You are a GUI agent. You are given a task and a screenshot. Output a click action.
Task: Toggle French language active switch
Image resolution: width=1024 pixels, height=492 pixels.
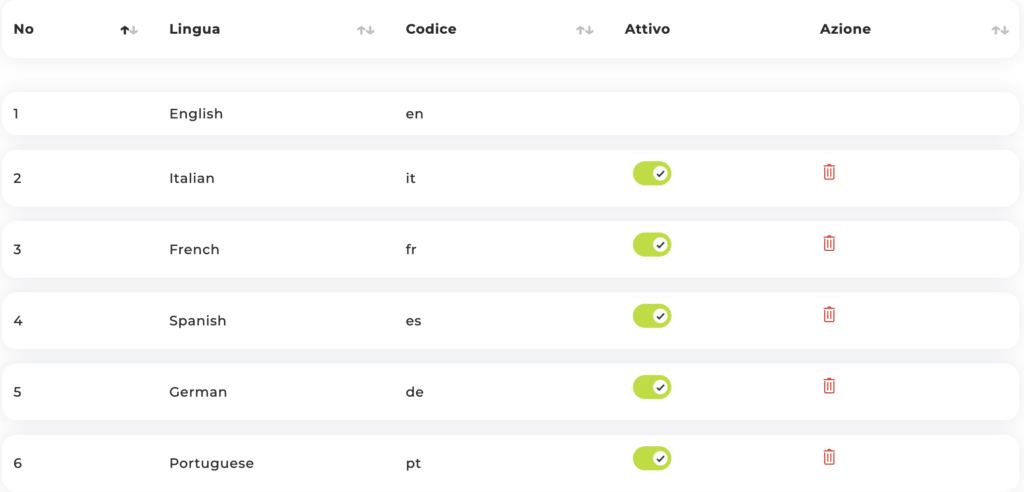pyautogui.click(x=652, y=245)
